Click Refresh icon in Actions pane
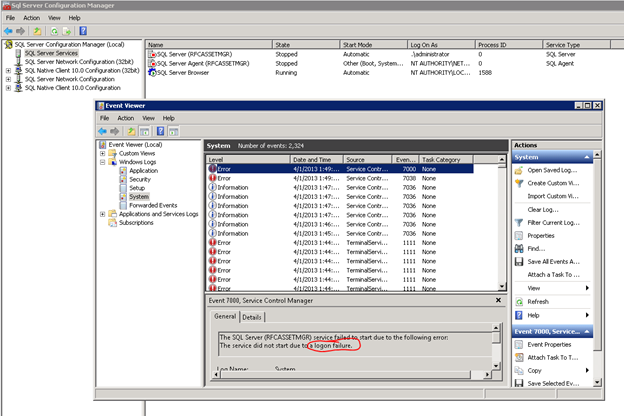Image resolution: width=624 pixels, height=416 pixels. 519,302
